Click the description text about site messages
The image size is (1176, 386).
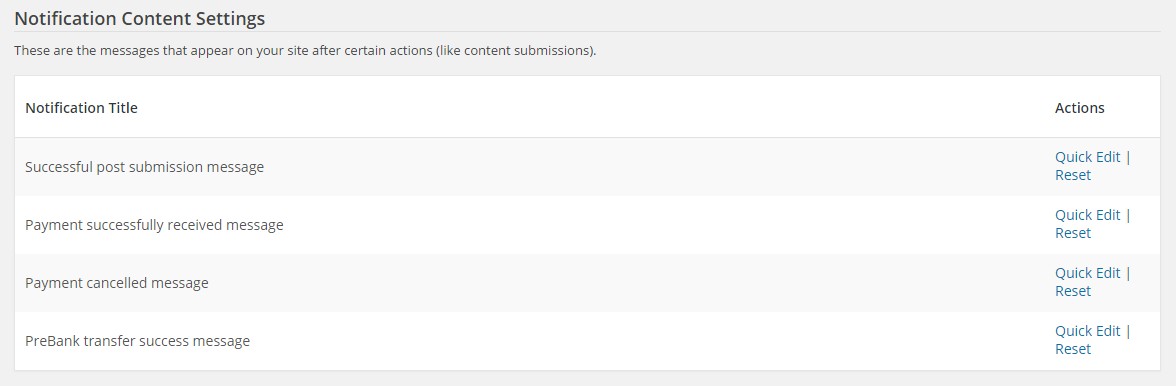[305, 51]
